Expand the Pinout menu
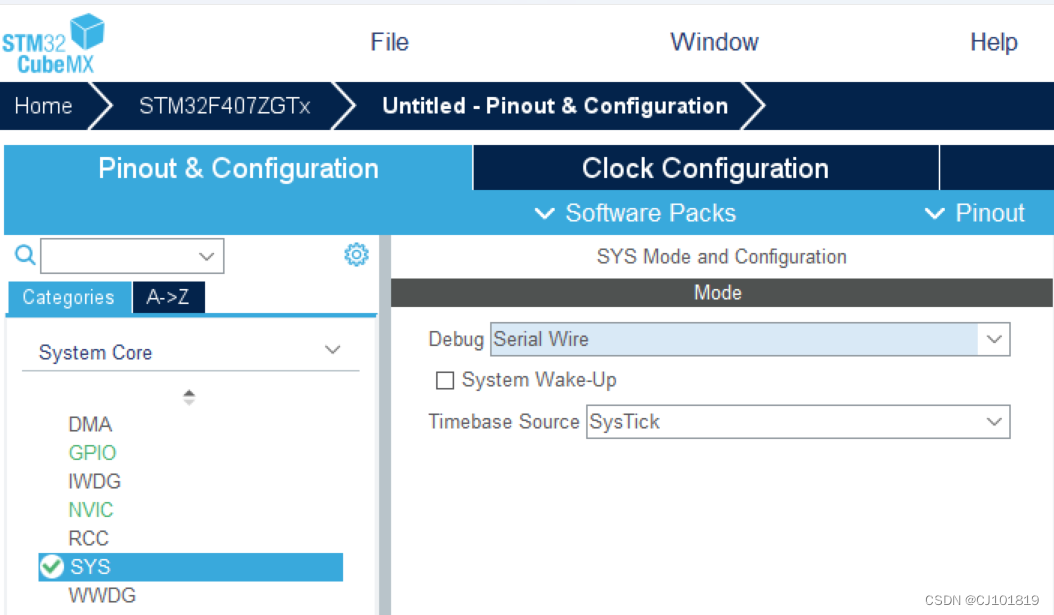The width and height of the screenshot is (1054, 615). point(975,213)
